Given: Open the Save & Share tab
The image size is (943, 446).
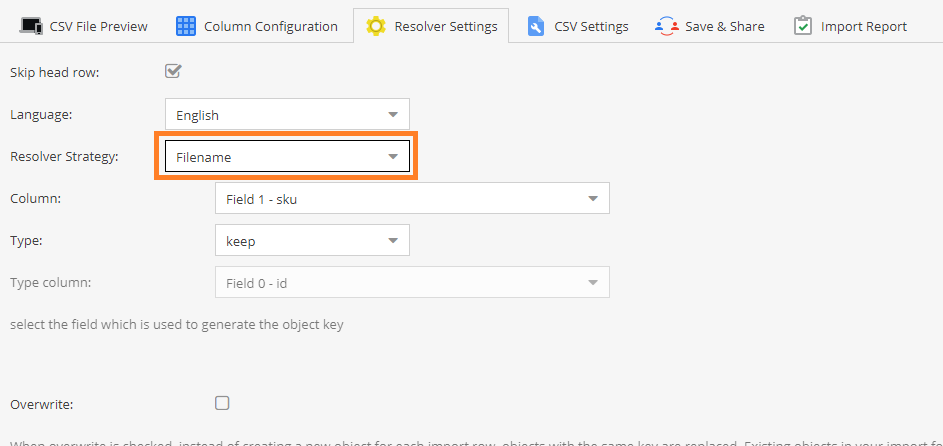Looking at the screenshot, I should [710, 26].
